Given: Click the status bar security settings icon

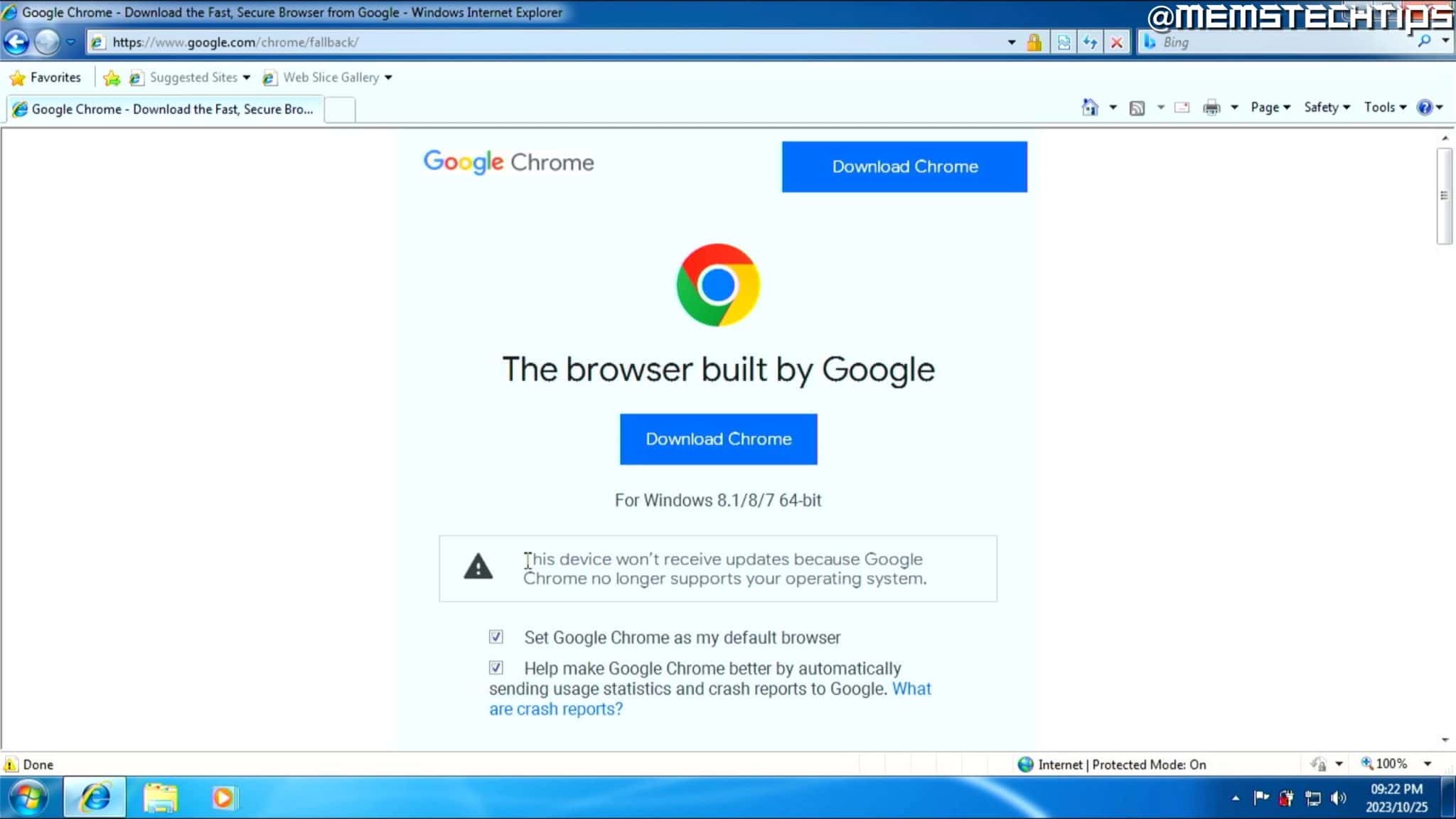Looking at the screenshot, I should click(x=1318, y=764).
